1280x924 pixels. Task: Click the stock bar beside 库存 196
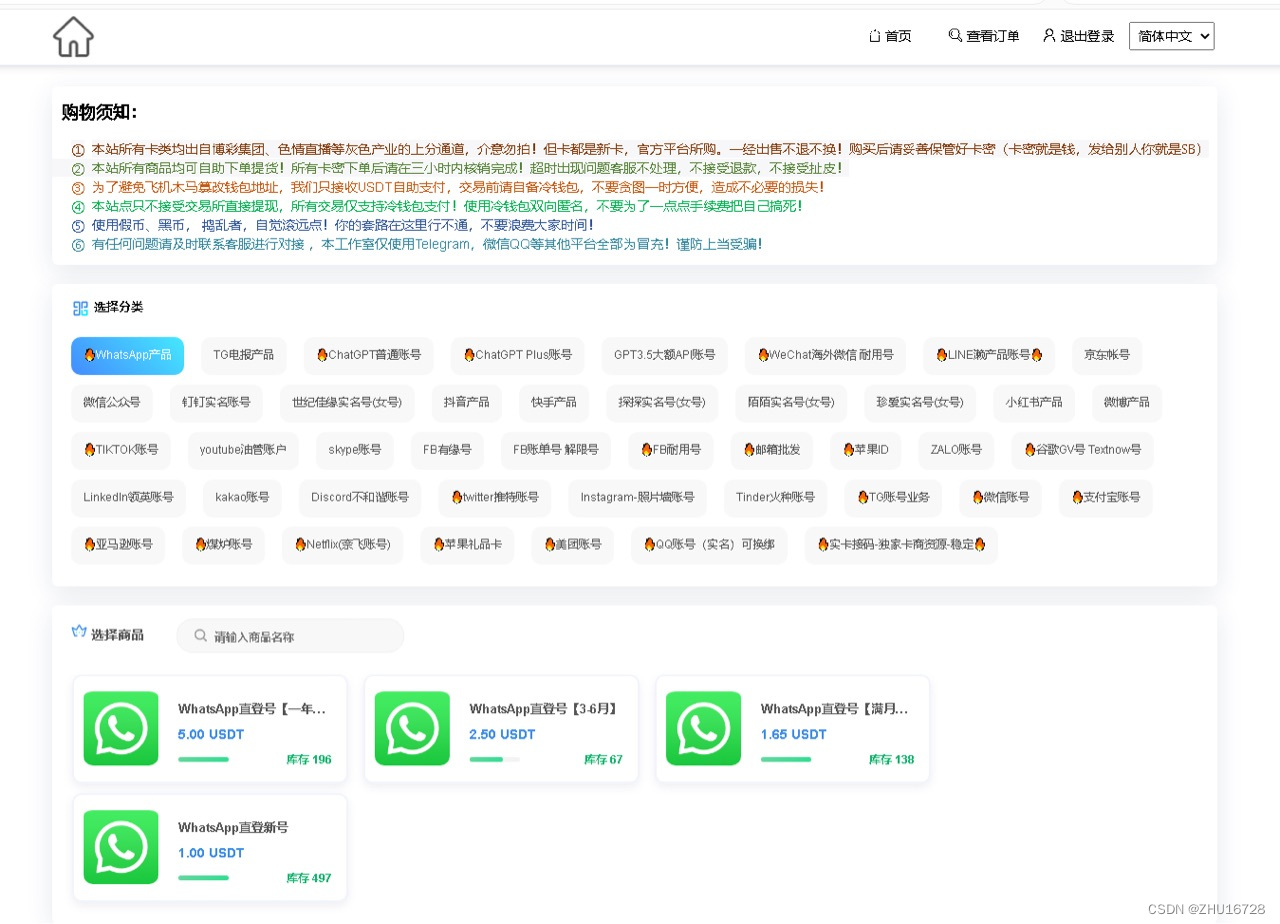pyautogui.click(x=203, y=759)
